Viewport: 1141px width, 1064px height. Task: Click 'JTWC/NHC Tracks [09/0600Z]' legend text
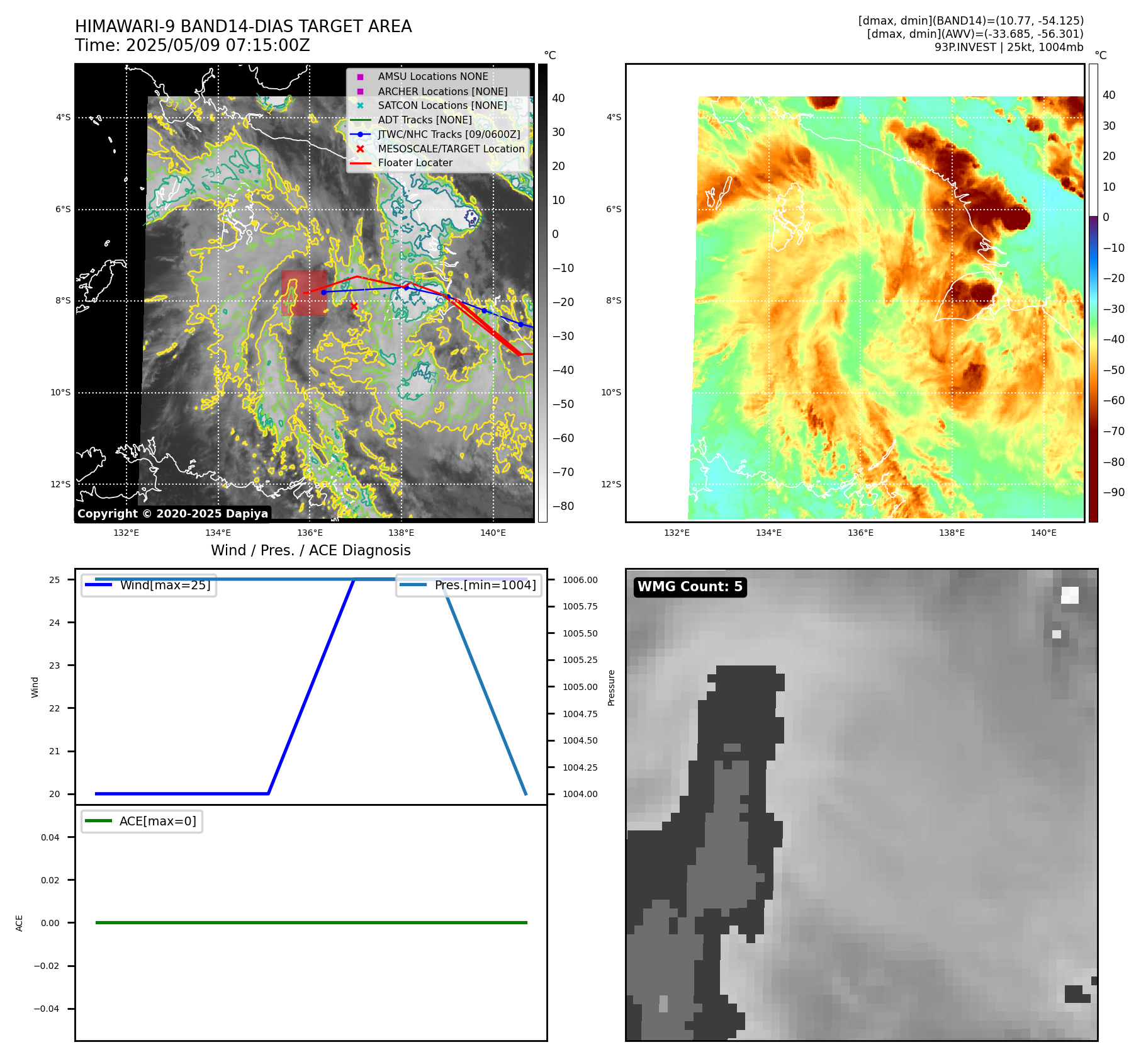[449, 134]
